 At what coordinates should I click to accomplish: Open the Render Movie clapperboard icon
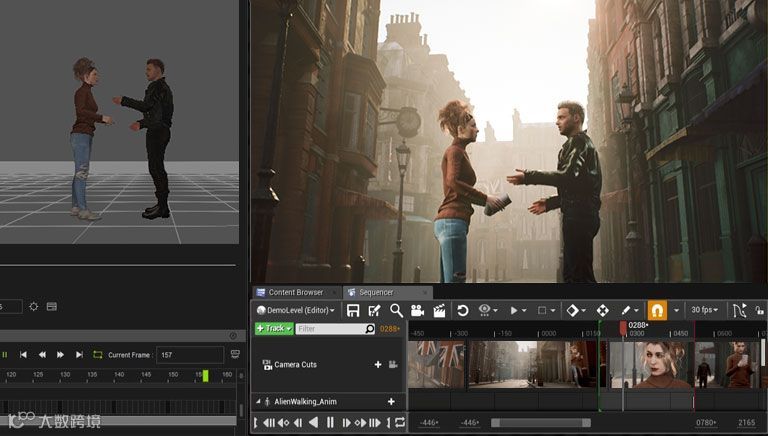click(x=438, y=311)
